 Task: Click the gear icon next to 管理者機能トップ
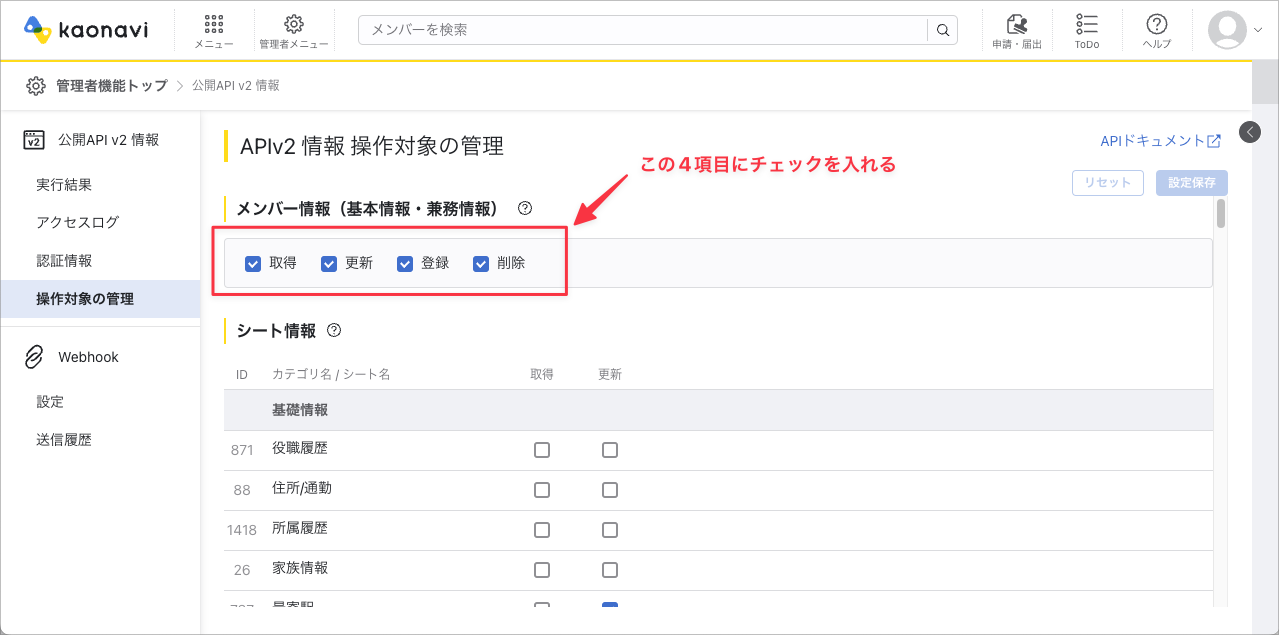tap(36, 86)
